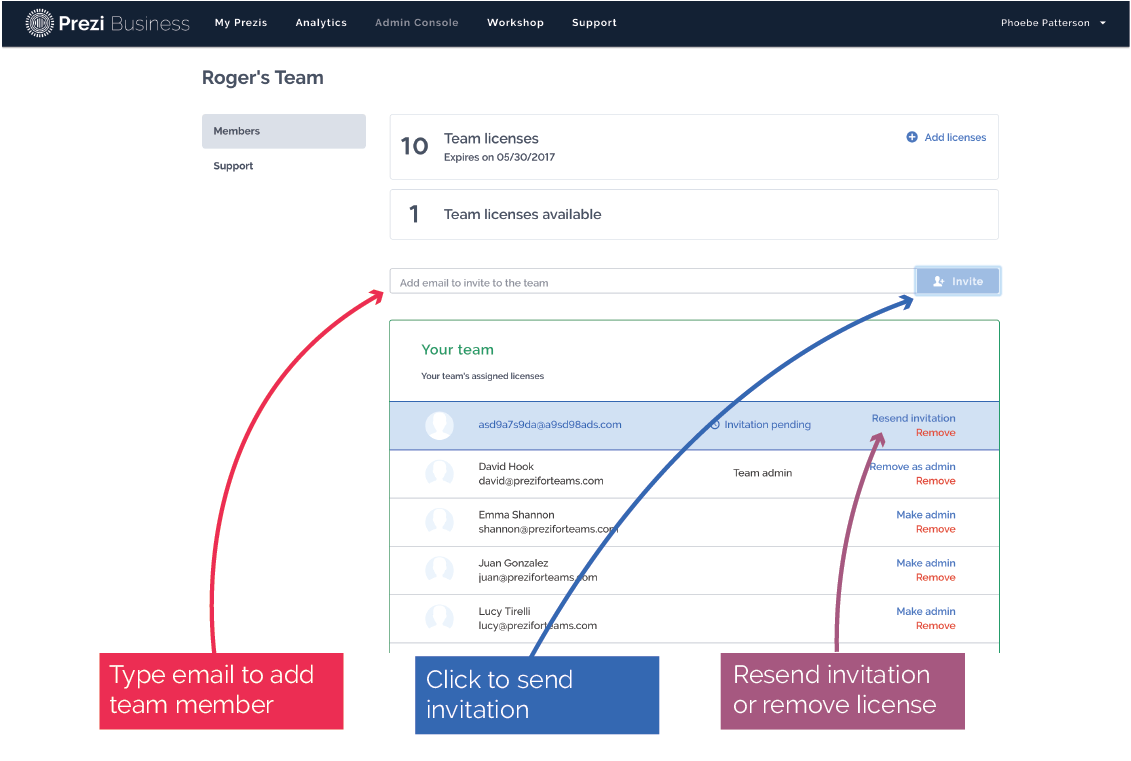Focus the add email invite field

(x=650, y=282)
